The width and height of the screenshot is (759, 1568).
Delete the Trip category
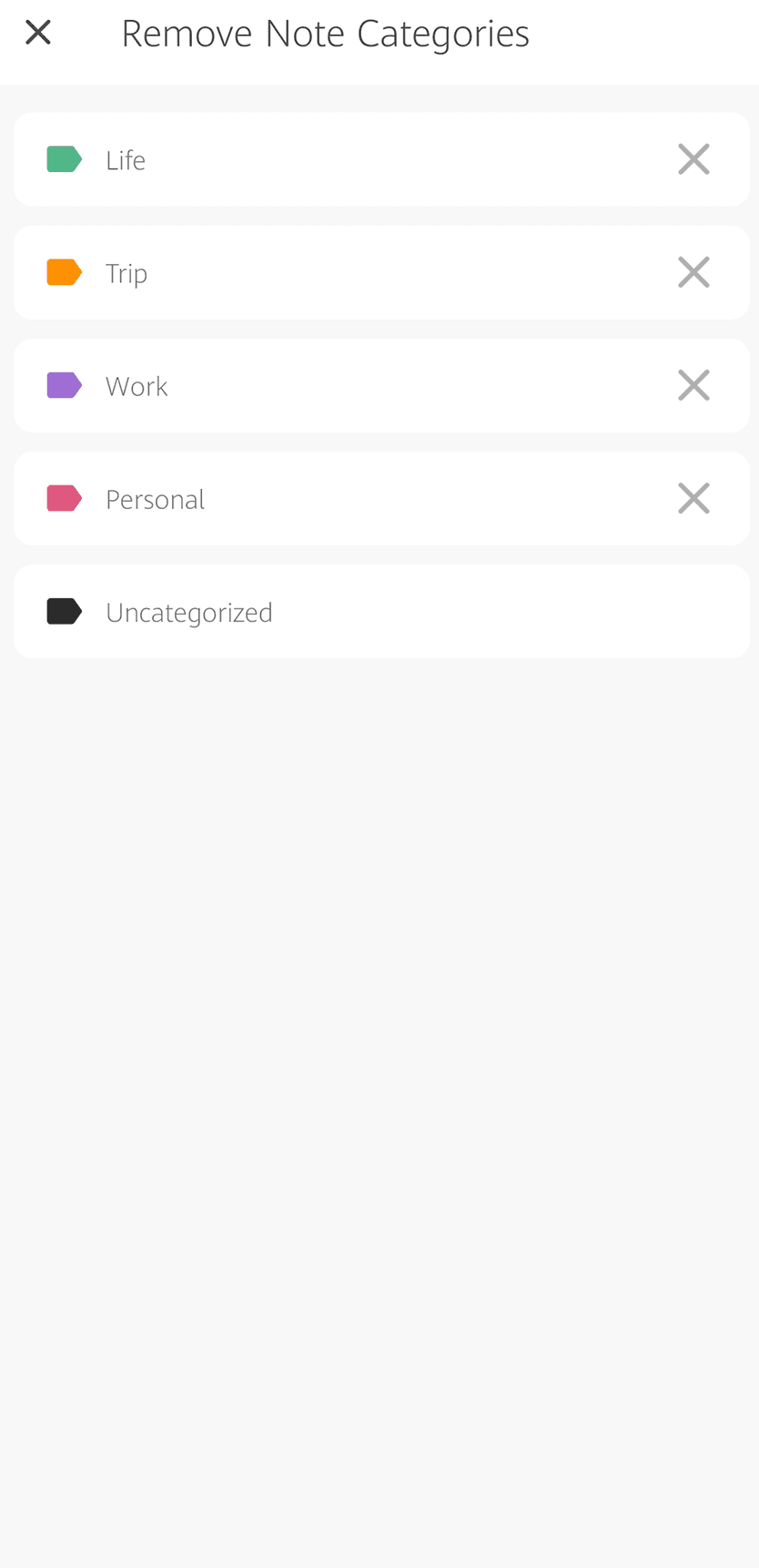[693, 272]
